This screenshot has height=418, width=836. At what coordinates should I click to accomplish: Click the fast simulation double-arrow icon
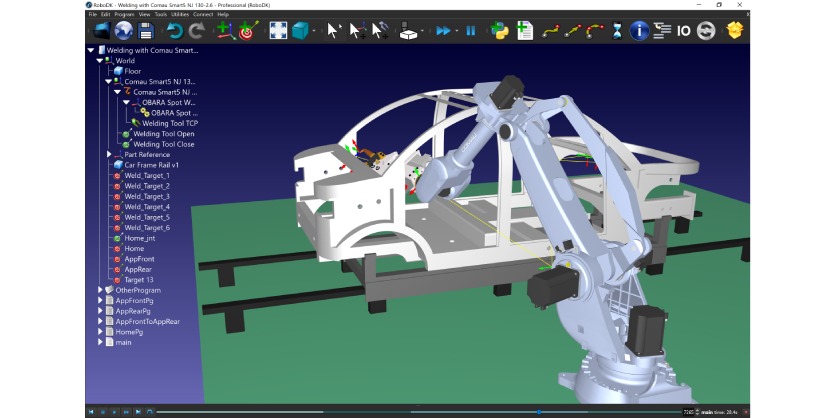(x=442, y=31)
